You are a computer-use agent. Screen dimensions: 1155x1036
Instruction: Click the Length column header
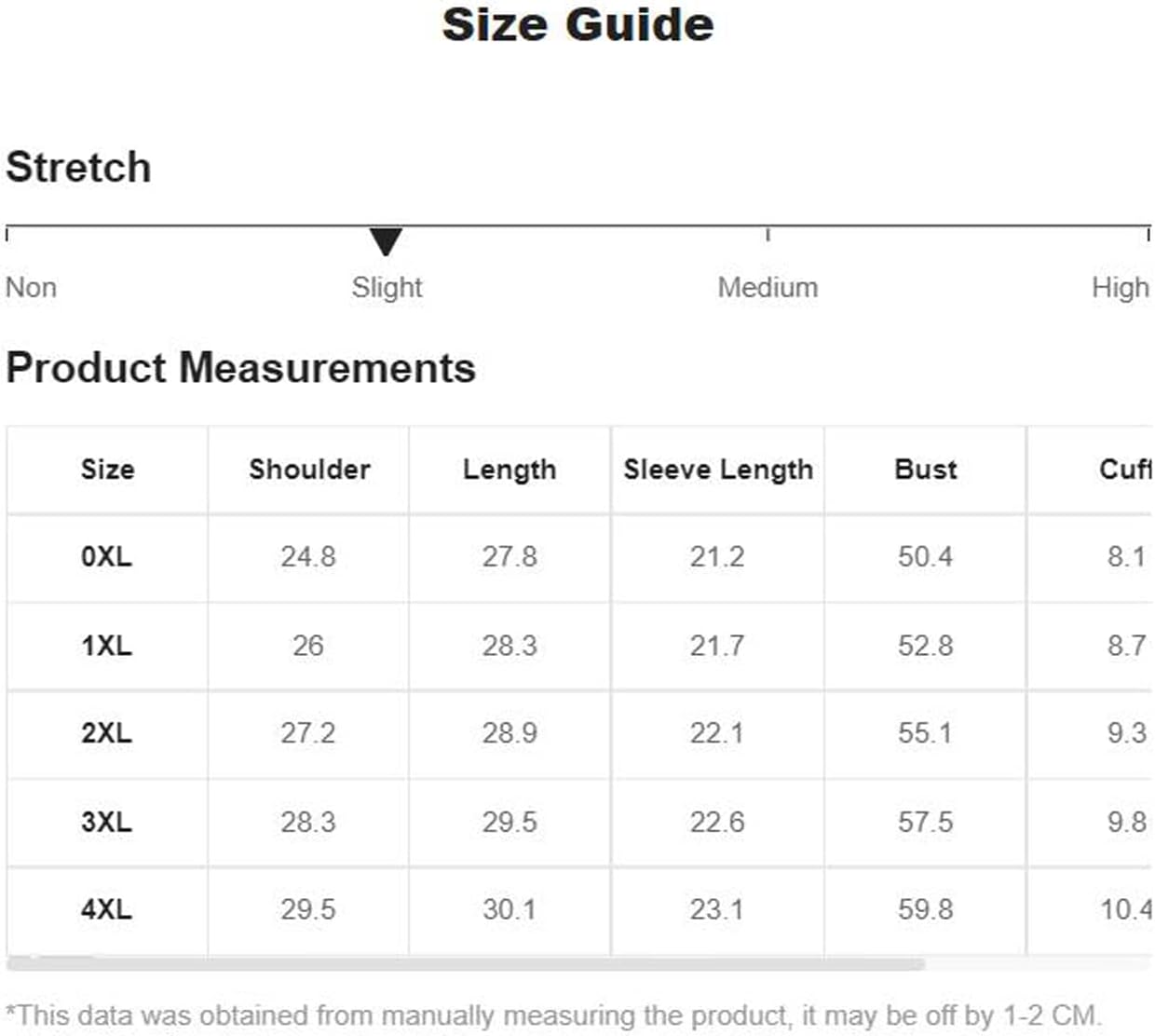[x=510, y=470]
